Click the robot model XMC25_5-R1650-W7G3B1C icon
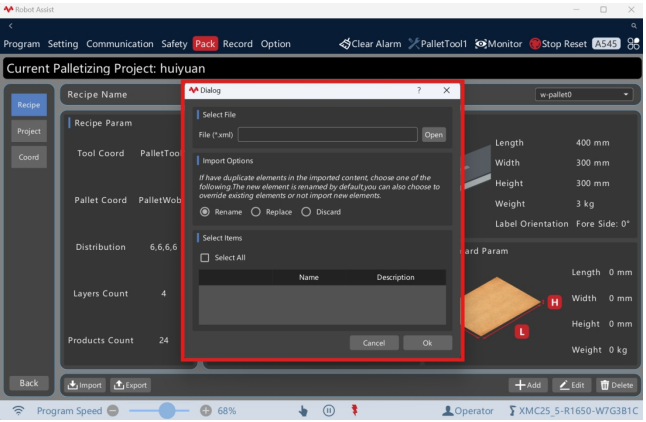 pos(512,410)
